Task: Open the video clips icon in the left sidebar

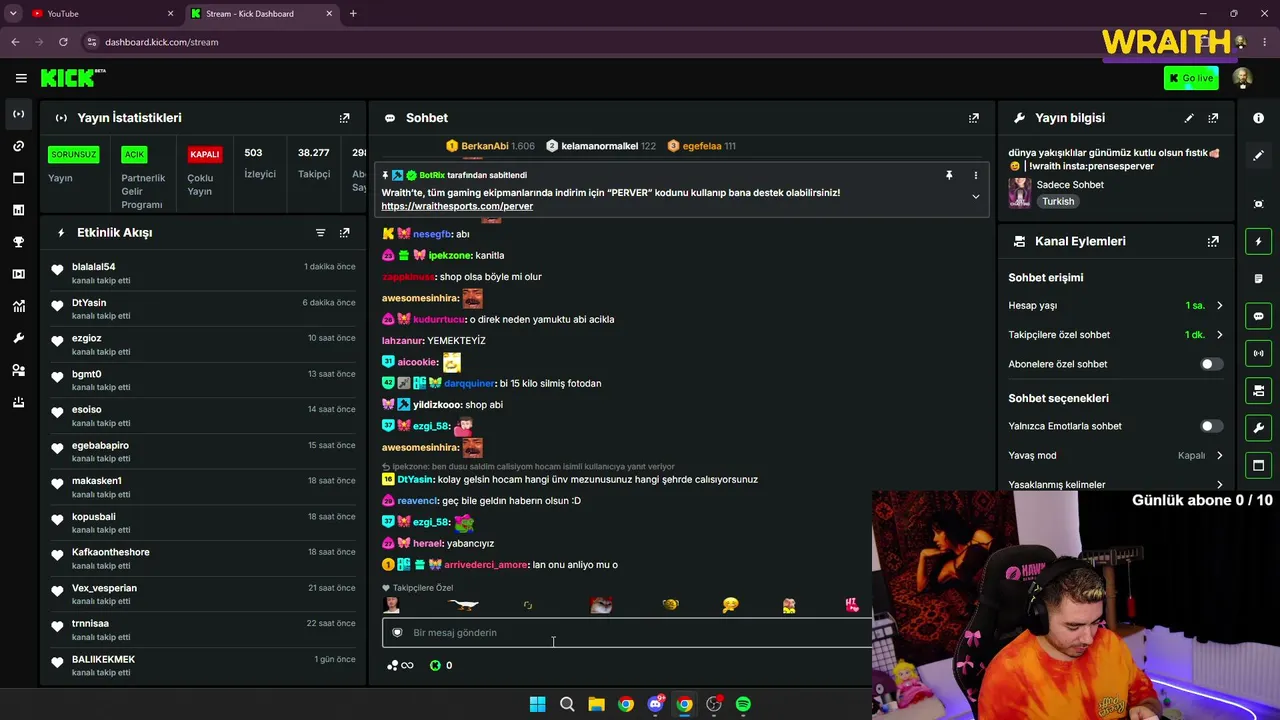Action: pyautogui.click(x=18, y=274)
